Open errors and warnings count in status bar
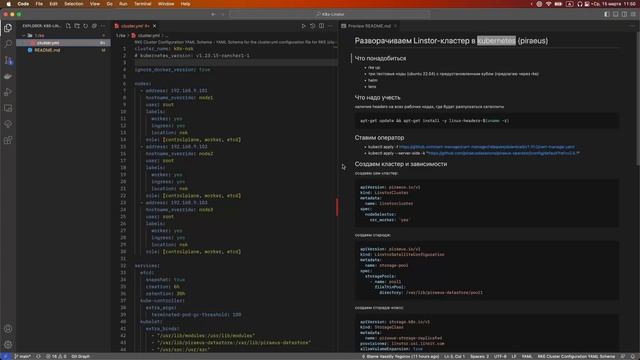 (x=56, y=357)
